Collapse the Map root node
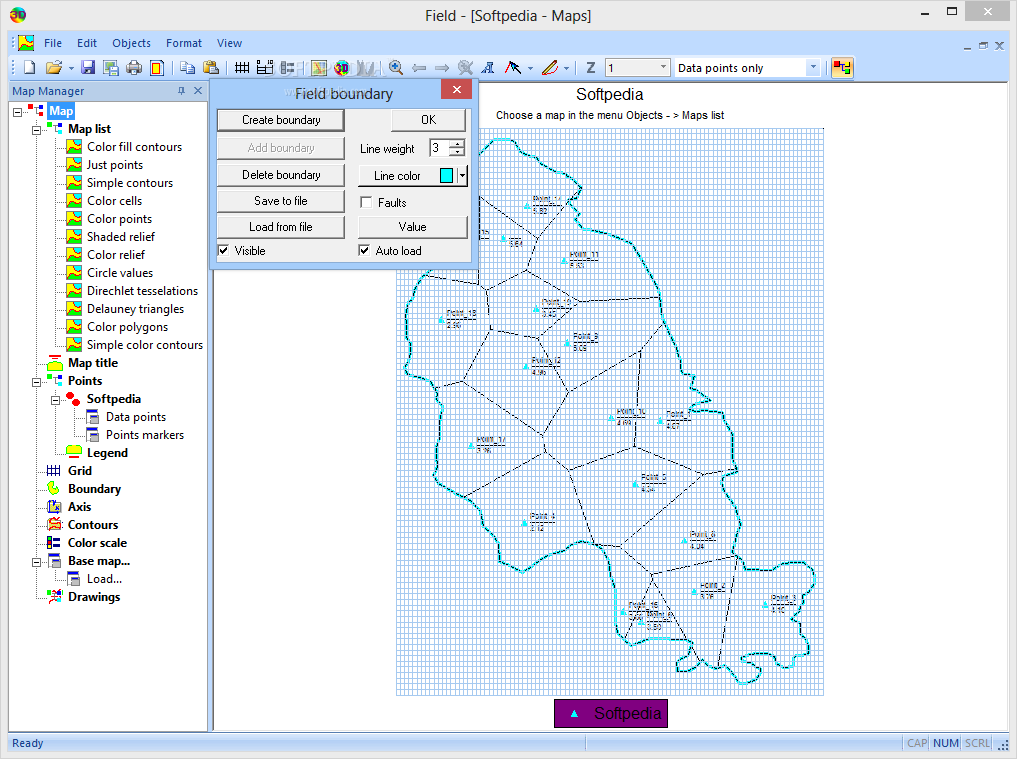This screenshot has width=1017, height=759. [18, 112]
